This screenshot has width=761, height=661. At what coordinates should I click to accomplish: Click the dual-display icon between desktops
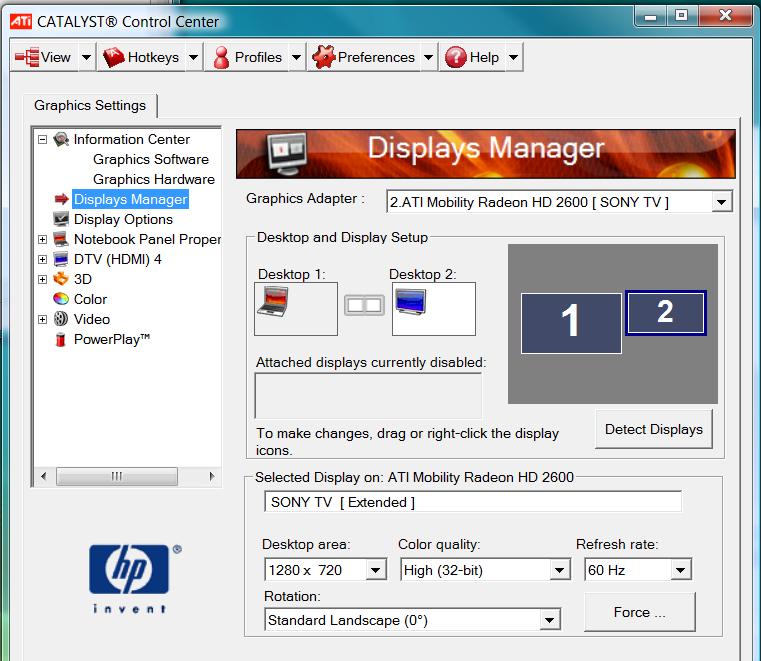[364, 305]
